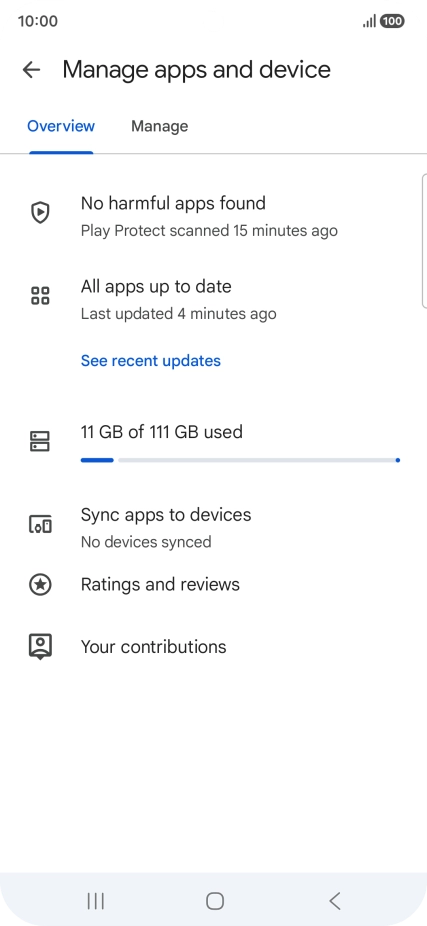Open All apps up to date entry
427x926 pixels.
[x=213, y=299]
